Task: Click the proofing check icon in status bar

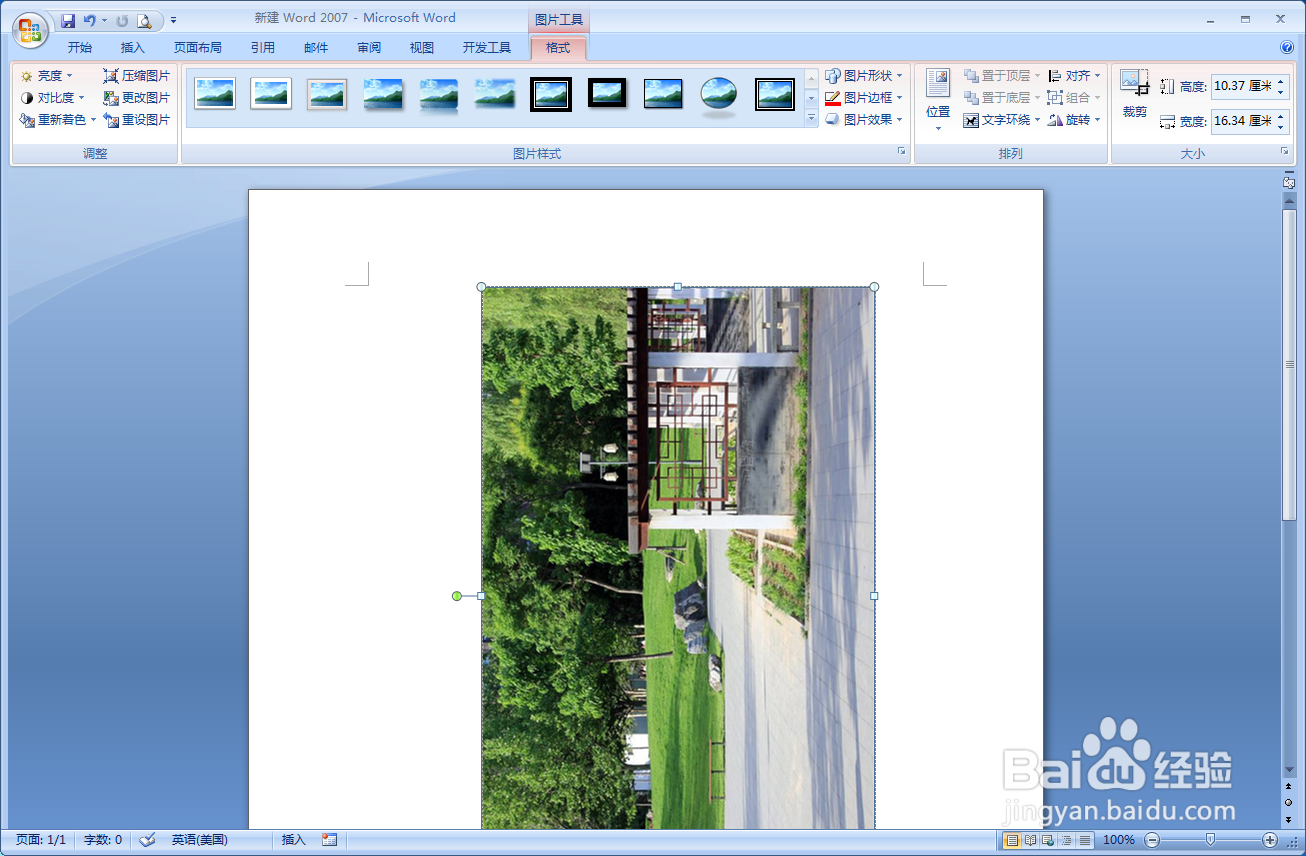Action: coord(147,840)
